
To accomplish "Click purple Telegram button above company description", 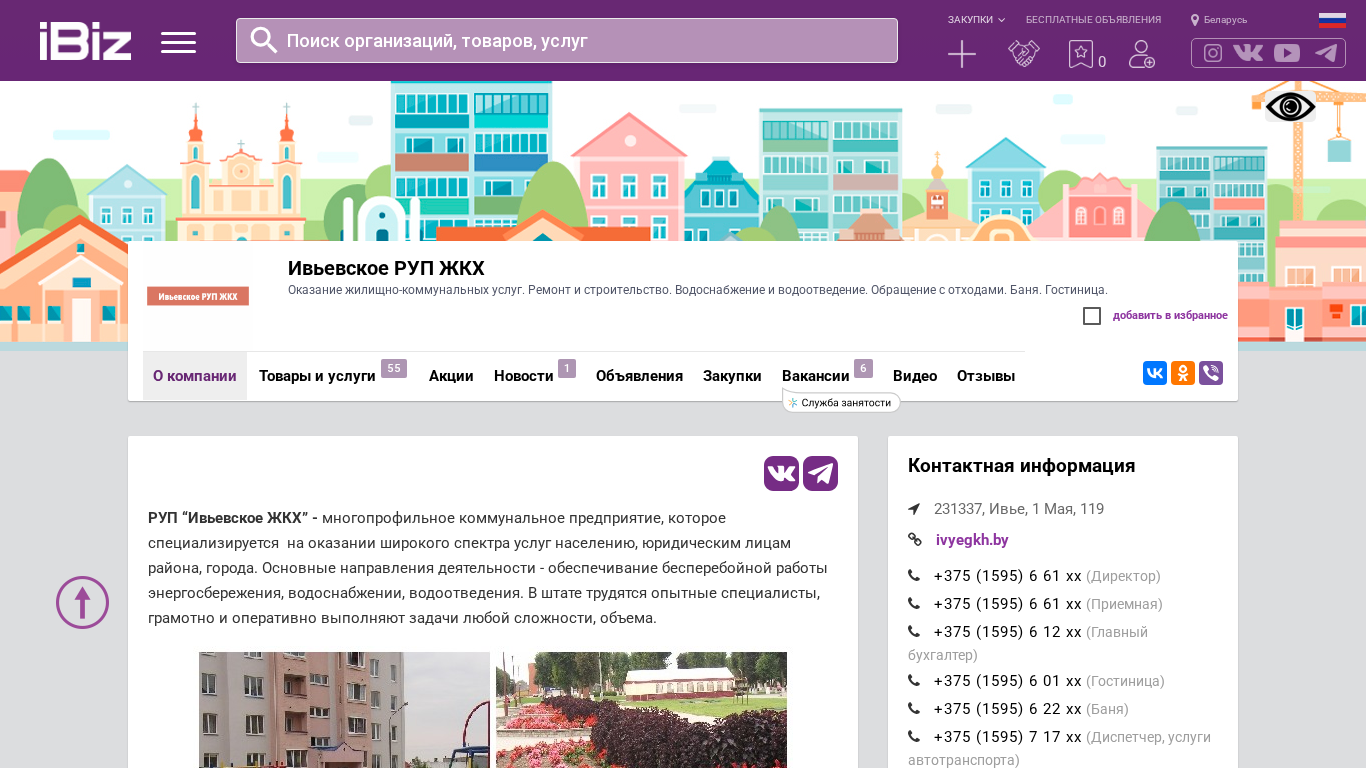I will (821, 473).
